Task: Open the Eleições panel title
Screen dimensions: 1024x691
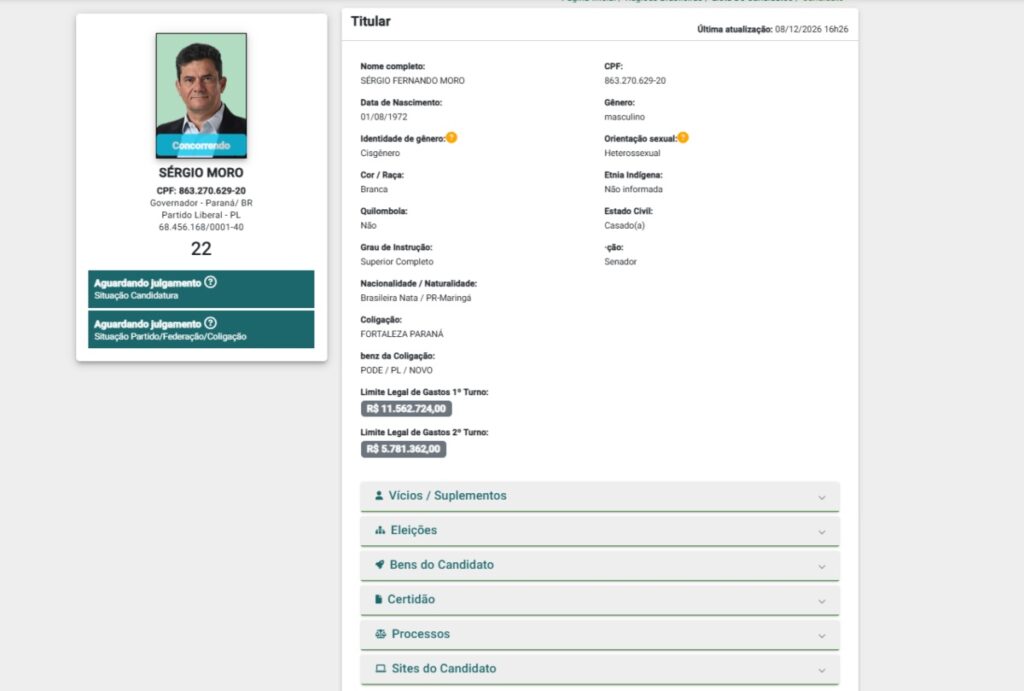Action: pyautogui.click(x=414, y=530)
